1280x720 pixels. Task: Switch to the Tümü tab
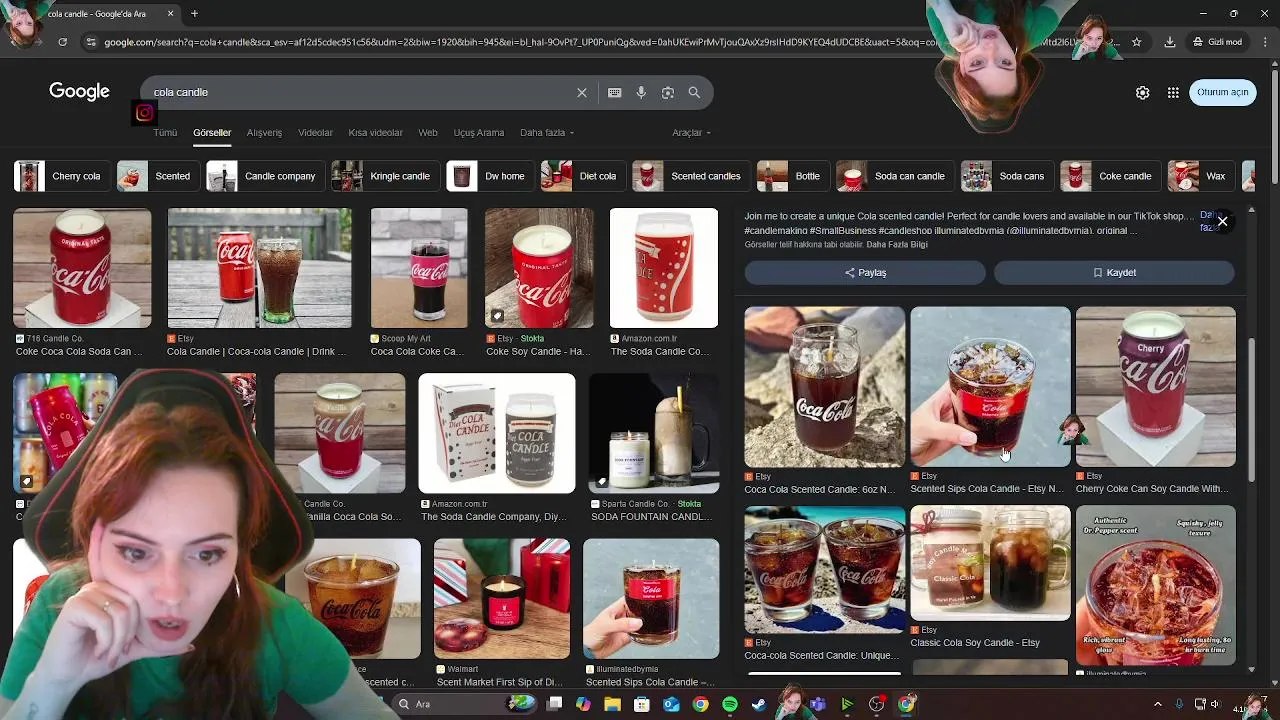pyautogui.click(x=165, y=133)
